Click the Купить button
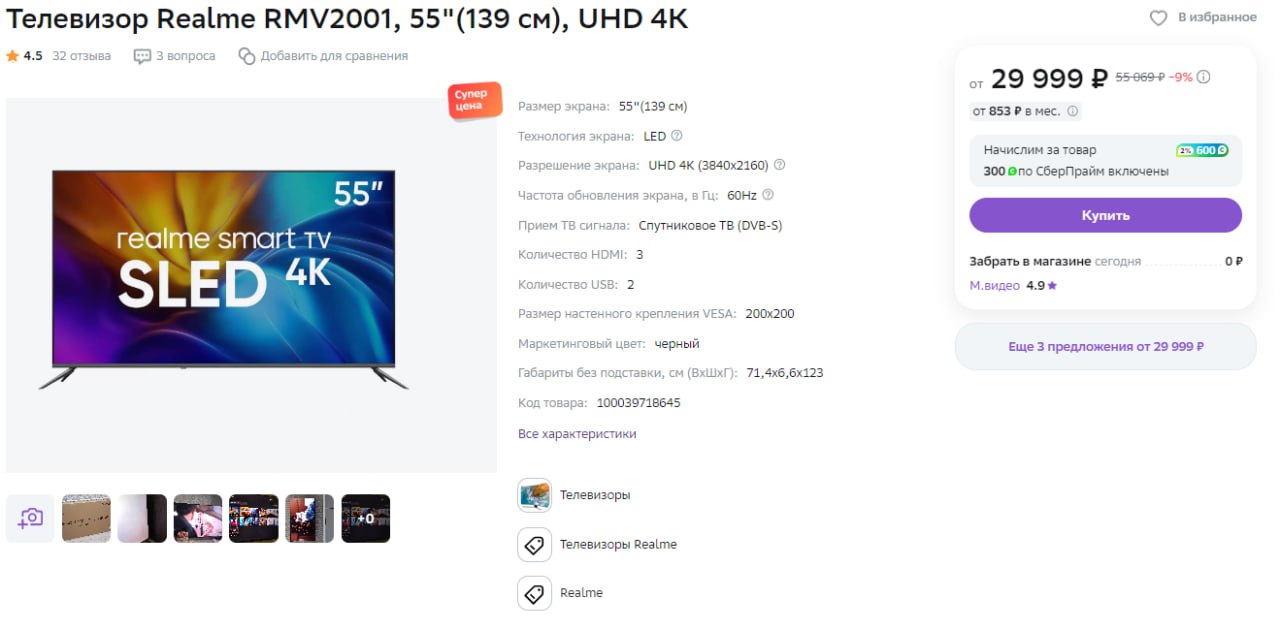Screen dimensions: 1280x630 pos(1105,215)
